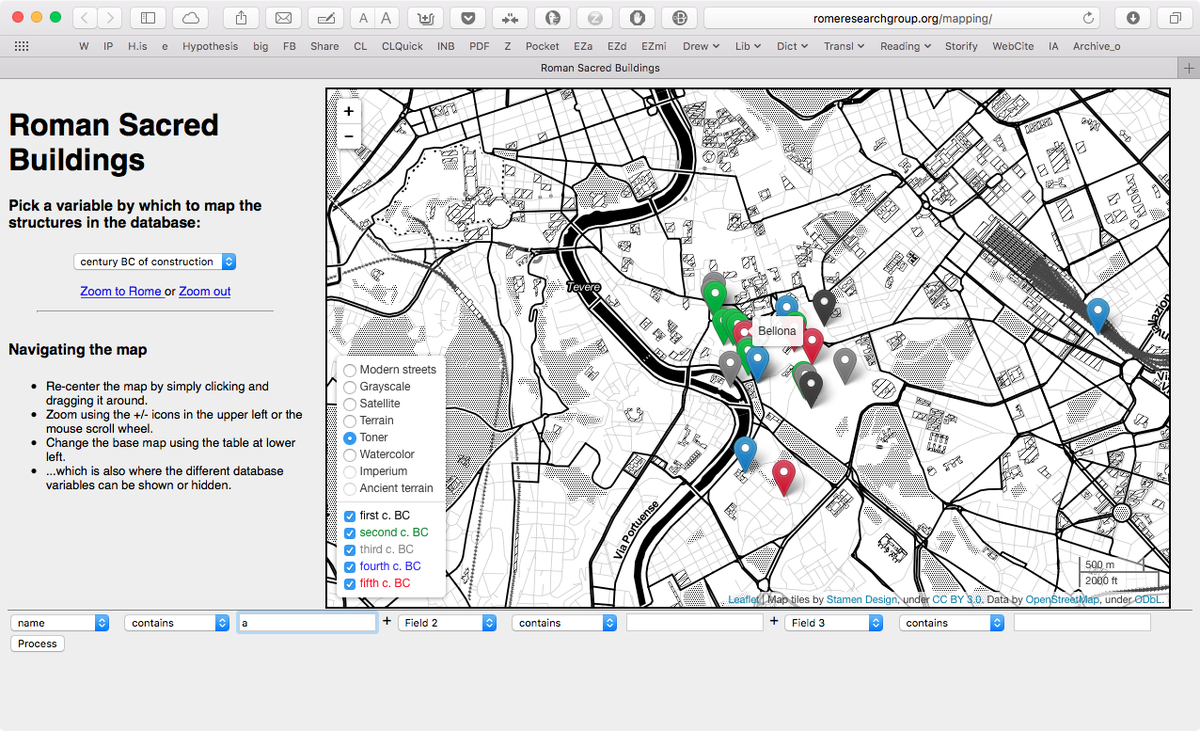The height and width of the screenshot is (731, 1200).
Task: Click the map zoom-out minus control
Action: click(348, 136)
